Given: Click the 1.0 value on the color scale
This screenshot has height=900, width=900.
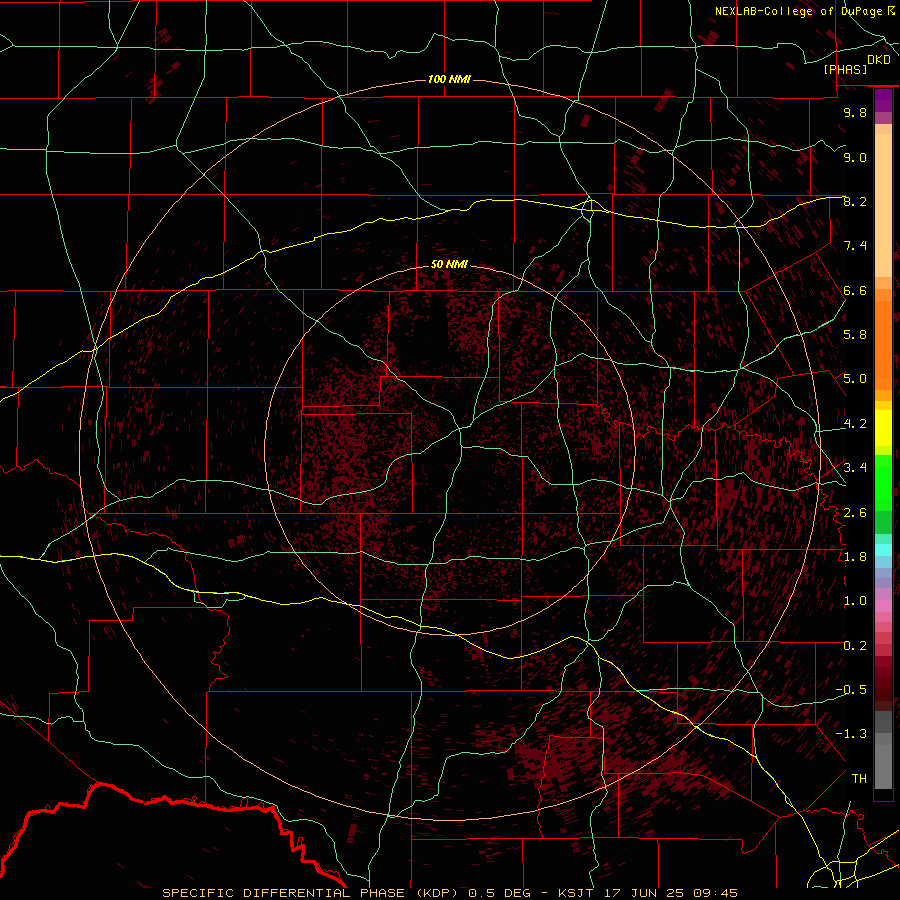Looking at the screenshot, I should tap(855, 601).
